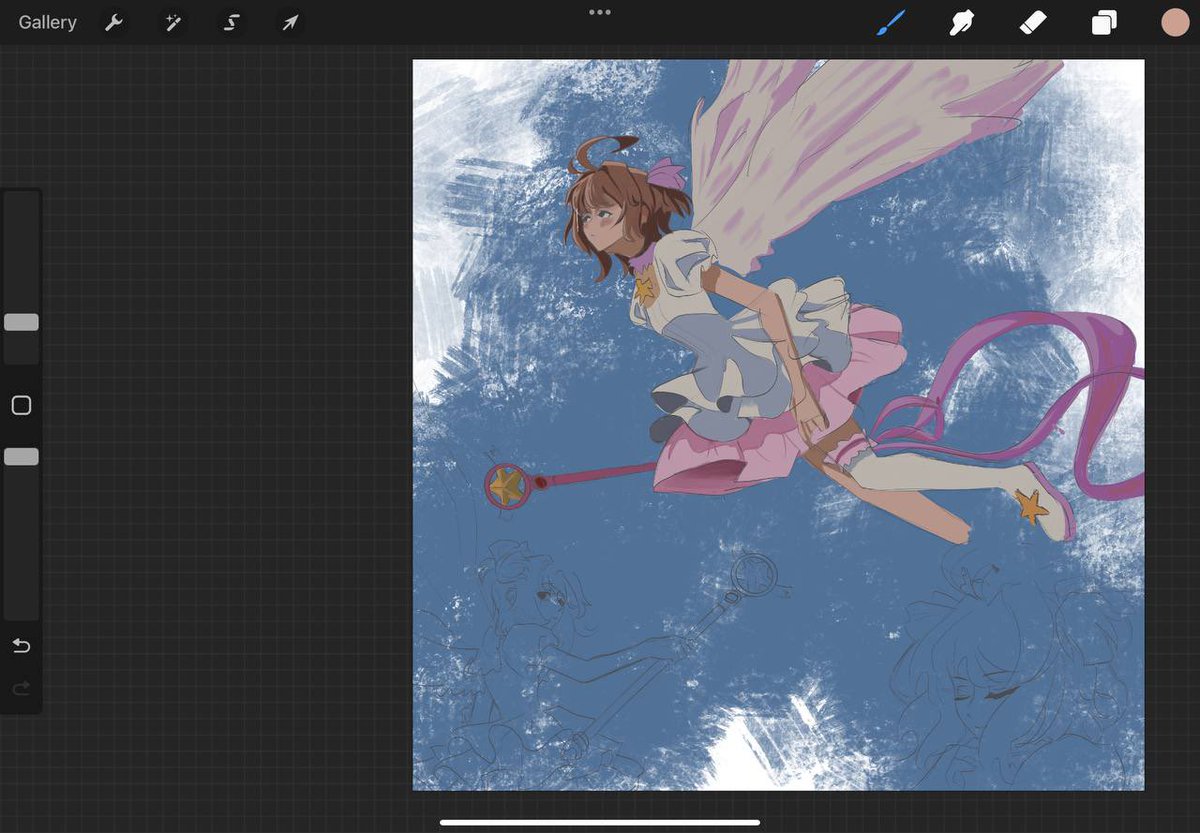Tap the three-dot multitasking menu
This screenshot has height=833, width=1200.
600,12
